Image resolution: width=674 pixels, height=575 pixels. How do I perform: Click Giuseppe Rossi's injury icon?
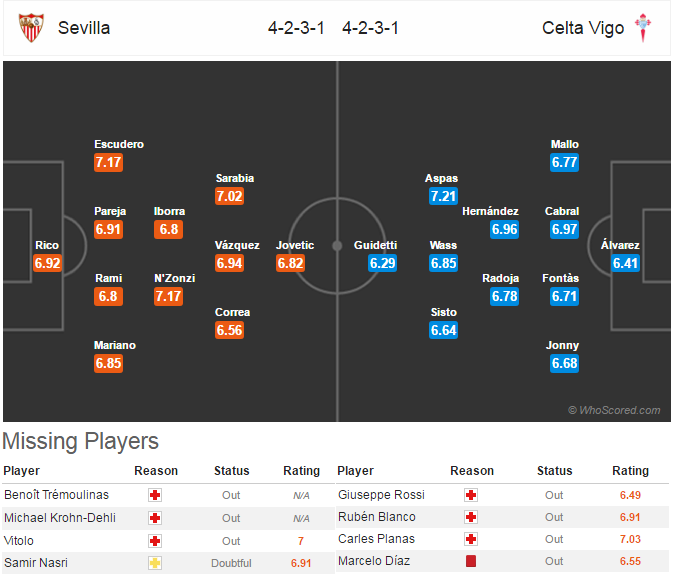point(471,495)
